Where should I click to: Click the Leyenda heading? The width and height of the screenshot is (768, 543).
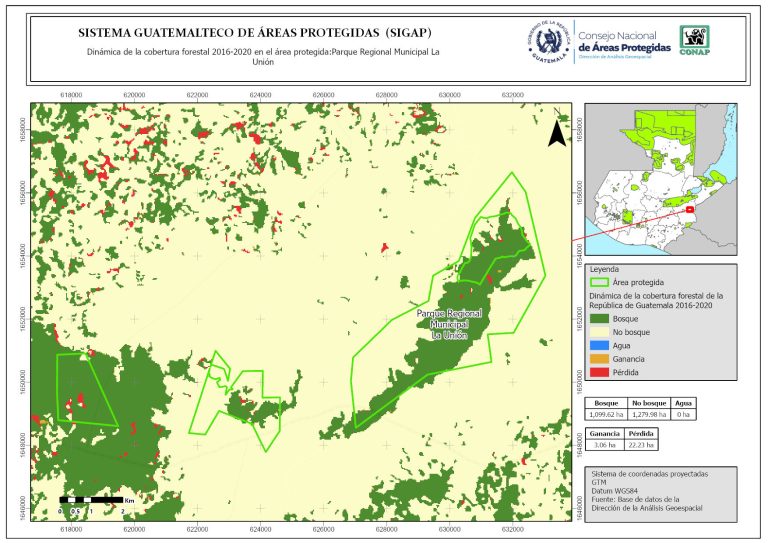click(608, 269)
